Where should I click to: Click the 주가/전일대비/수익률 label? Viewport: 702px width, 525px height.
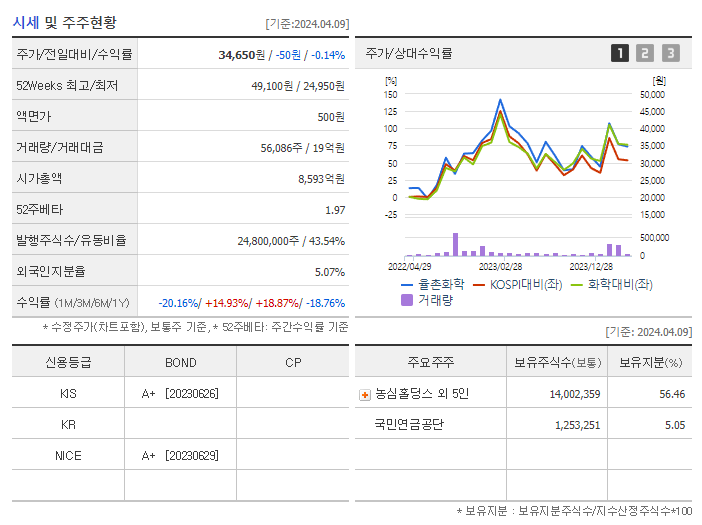[74, 55]
